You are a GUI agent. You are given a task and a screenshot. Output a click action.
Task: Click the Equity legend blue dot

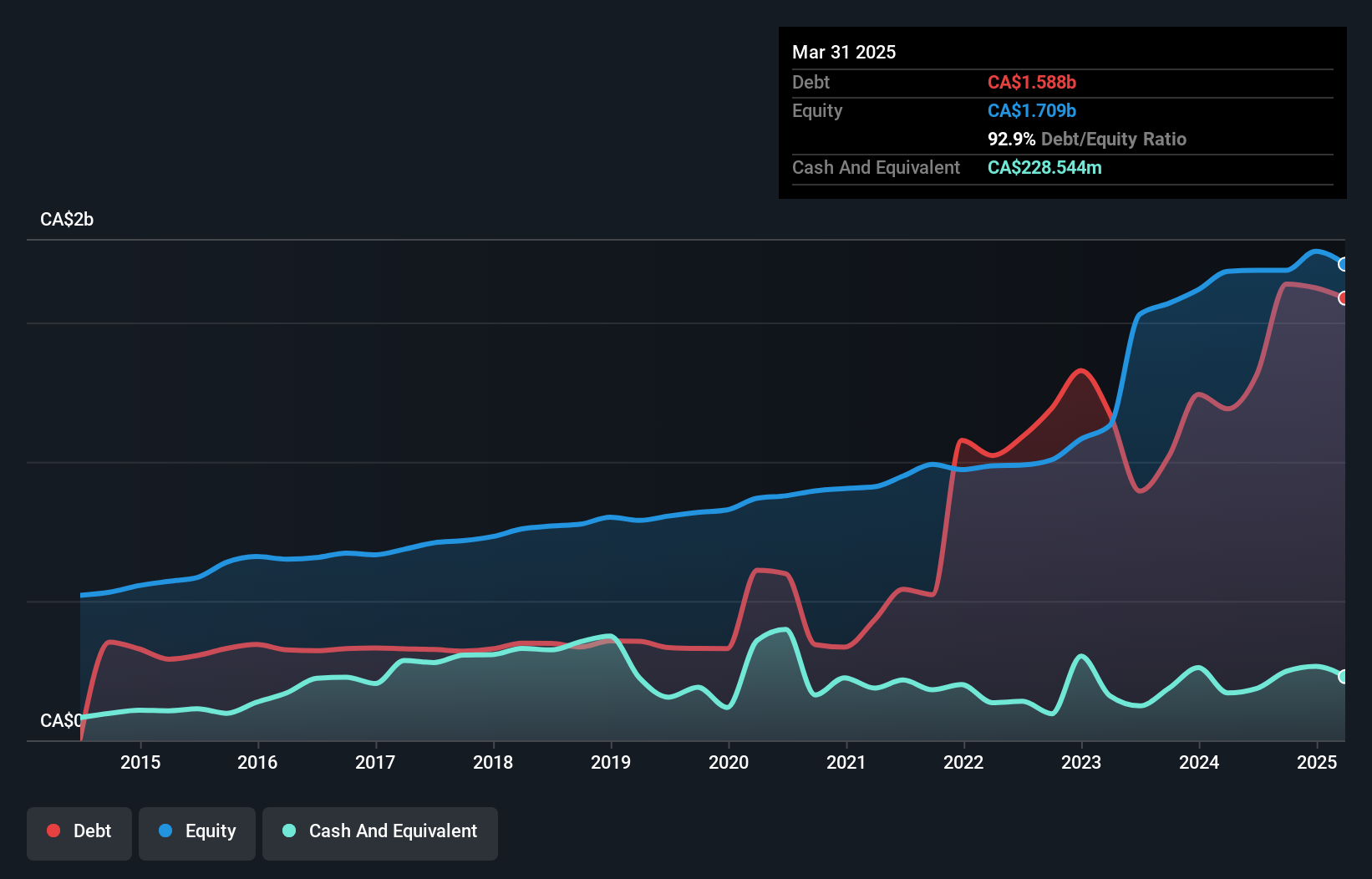165,831
